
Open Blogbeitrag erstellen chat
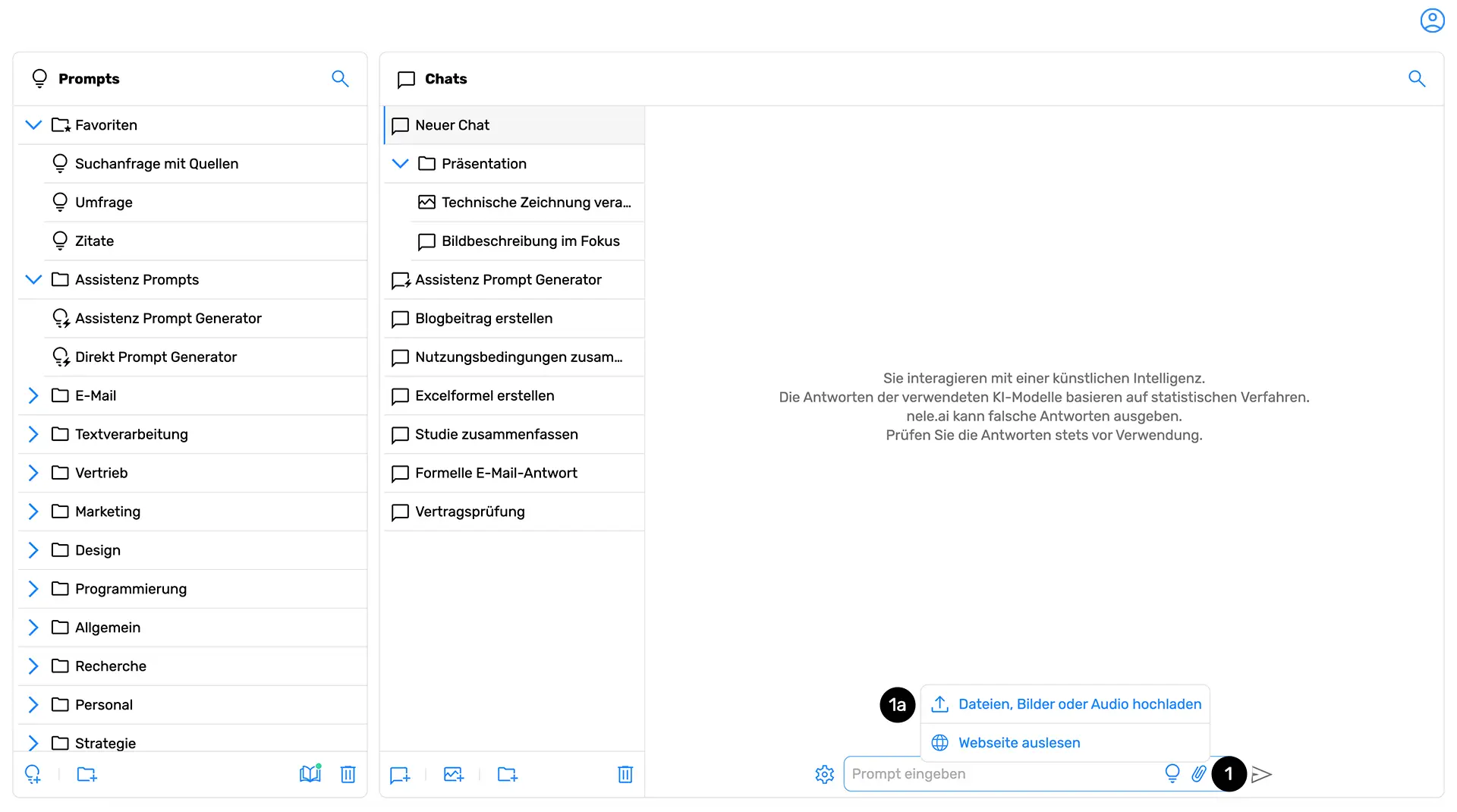[515, 319]
